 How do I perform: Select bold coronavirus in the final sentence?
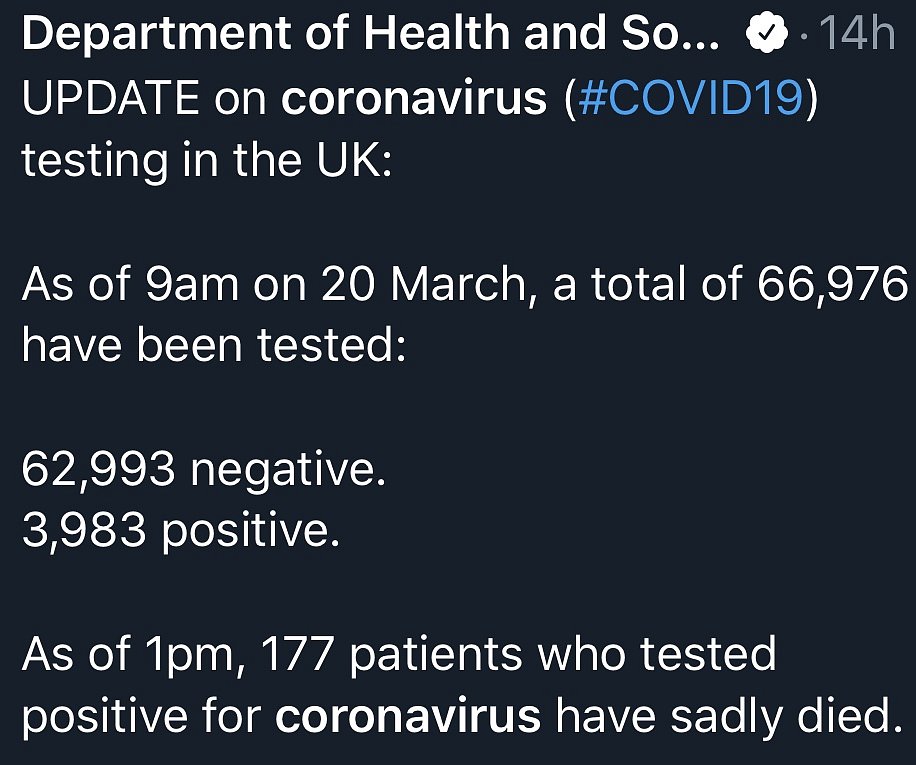click(408, 716)
